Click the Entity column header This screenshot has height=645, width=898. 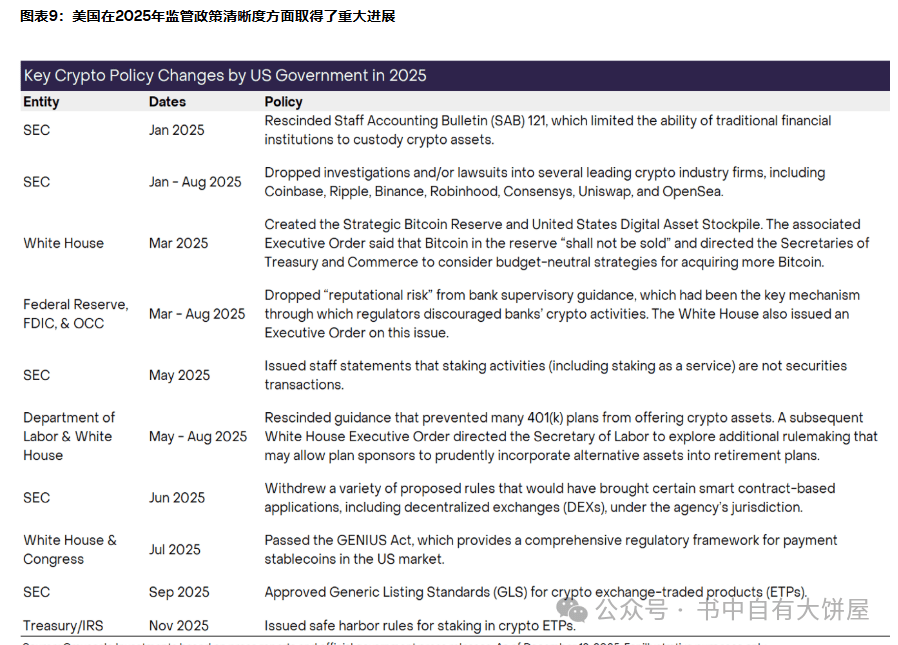[x=41, y=102]
